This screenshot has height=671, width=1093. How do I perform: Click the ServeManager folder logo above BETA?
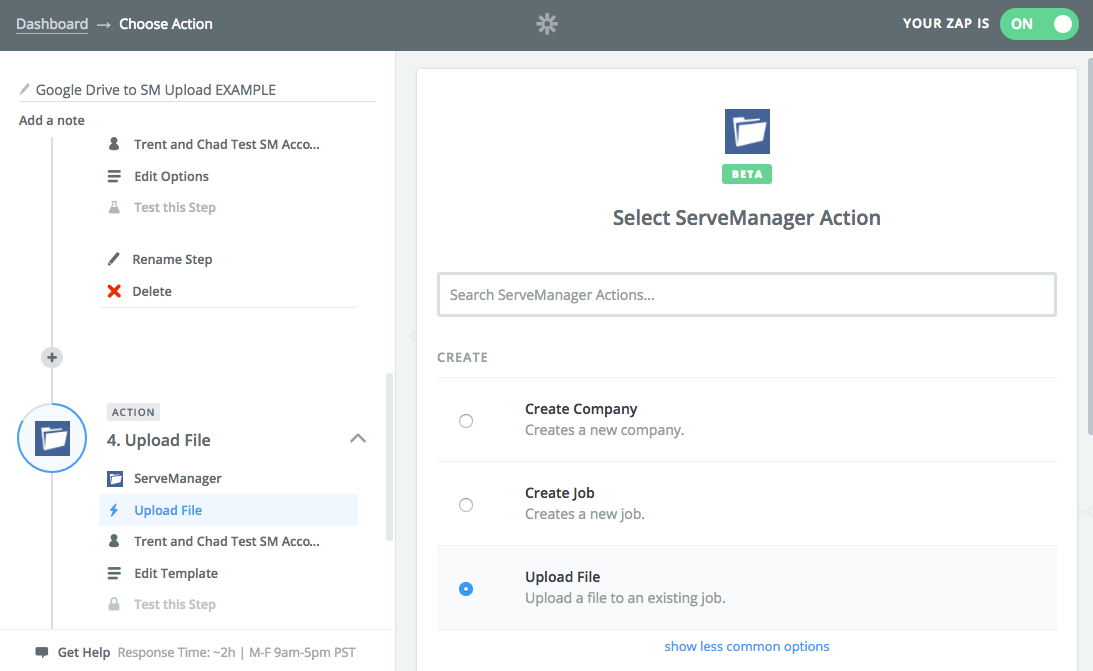pyautogui.click(x=747, y=131)
